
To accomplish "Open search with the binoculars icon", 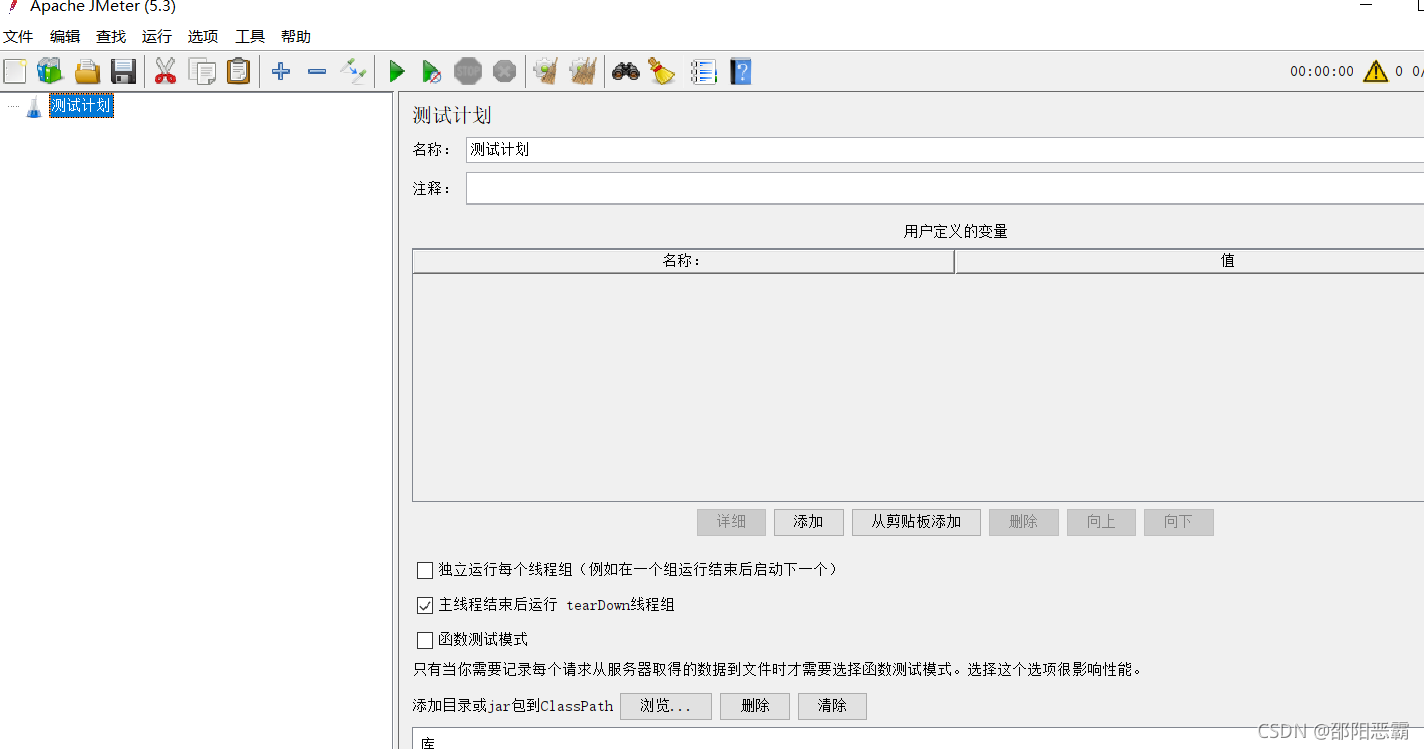I will pyautogui.click(x=626, y=71).
